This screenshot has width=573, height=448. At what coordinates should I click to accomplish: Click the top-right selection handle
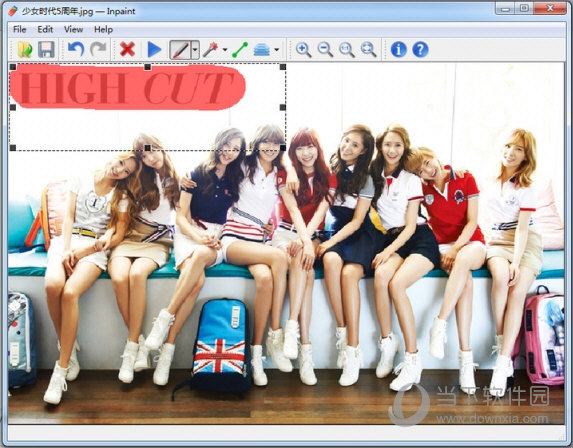point(283,67)
